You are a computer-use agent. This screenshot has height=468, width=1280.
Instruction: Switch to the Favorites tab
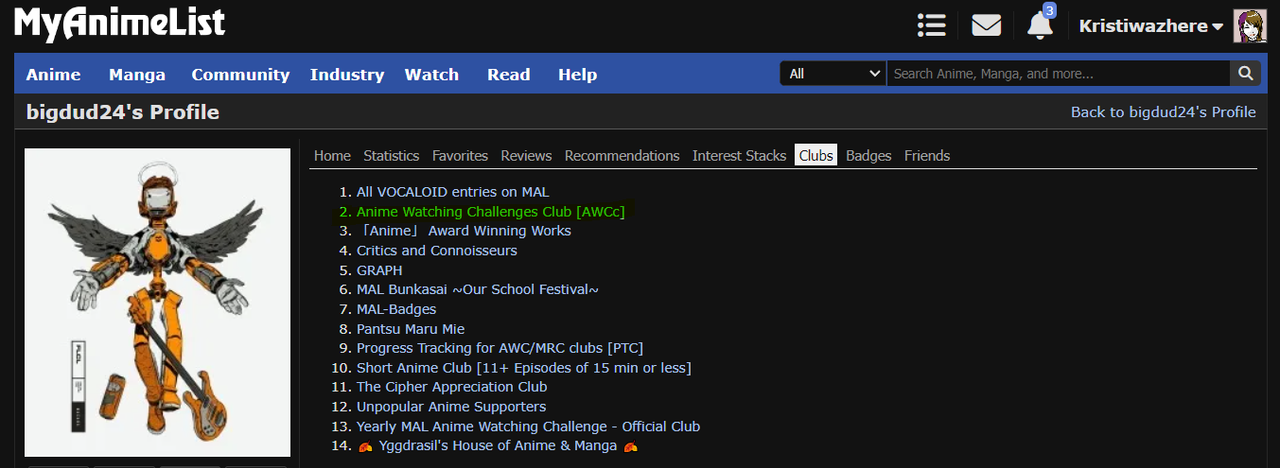[x=460, y=155]
